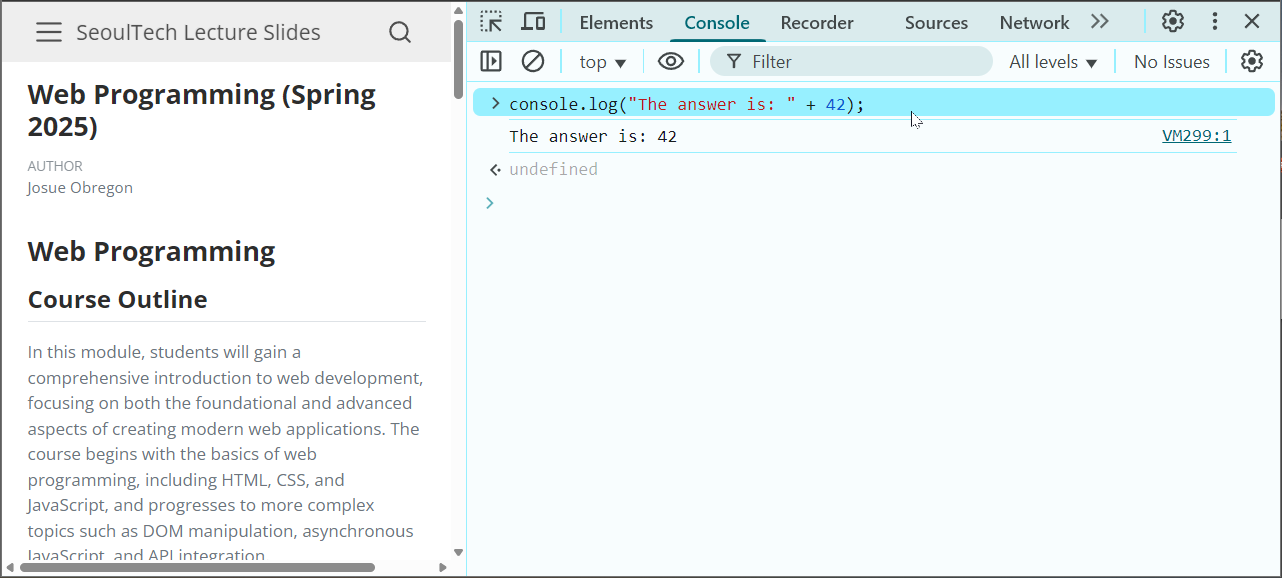Activate the inspect element picker
The image size is (1282, 578).
491,22
